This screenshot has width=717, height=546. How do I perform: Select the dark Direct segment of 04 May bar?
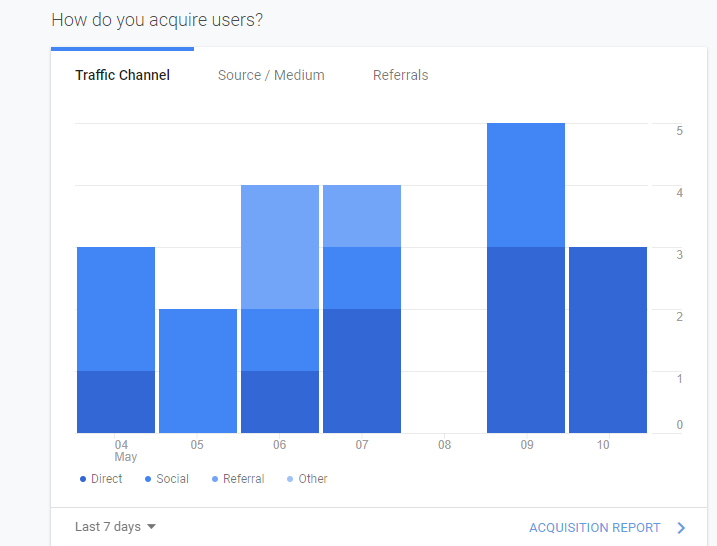pyautogui.click(x=116, y=402)
